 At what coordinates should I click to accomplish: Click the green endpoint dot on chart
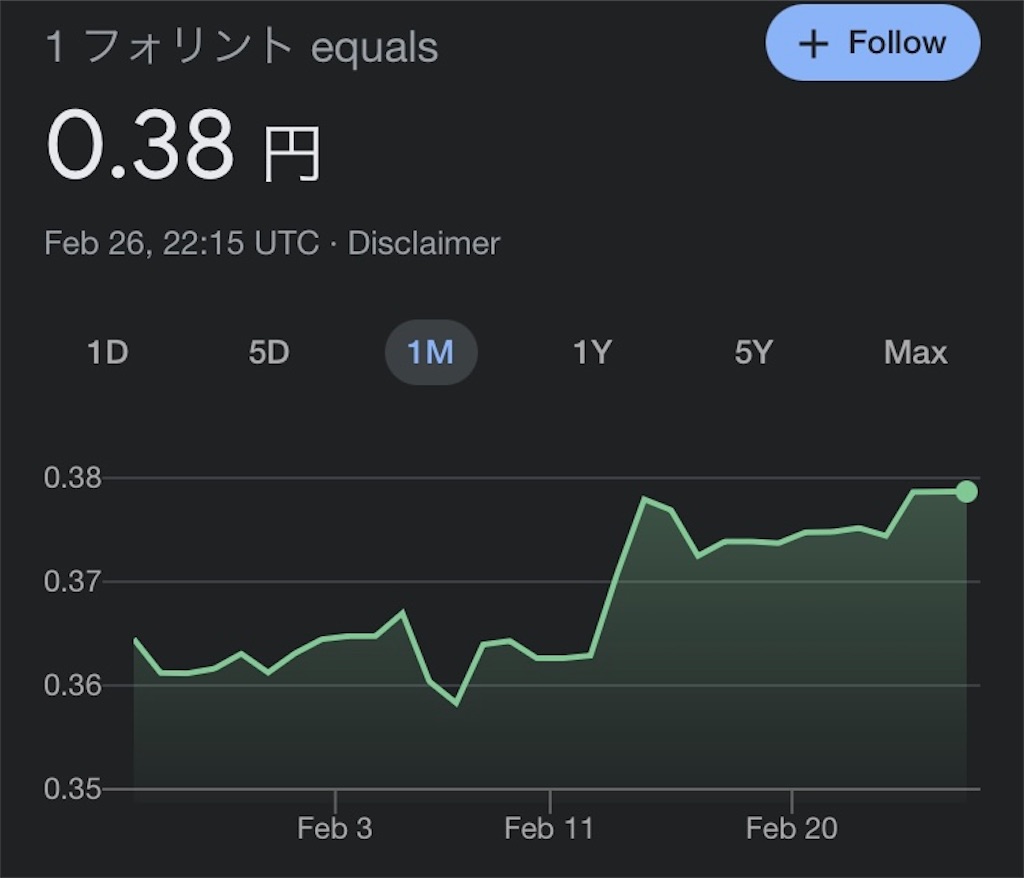967,491
